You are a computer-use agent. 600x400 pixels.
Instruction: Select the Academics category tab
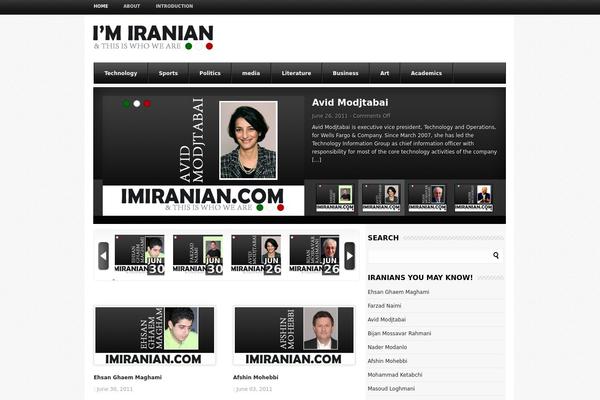point(426,73)
